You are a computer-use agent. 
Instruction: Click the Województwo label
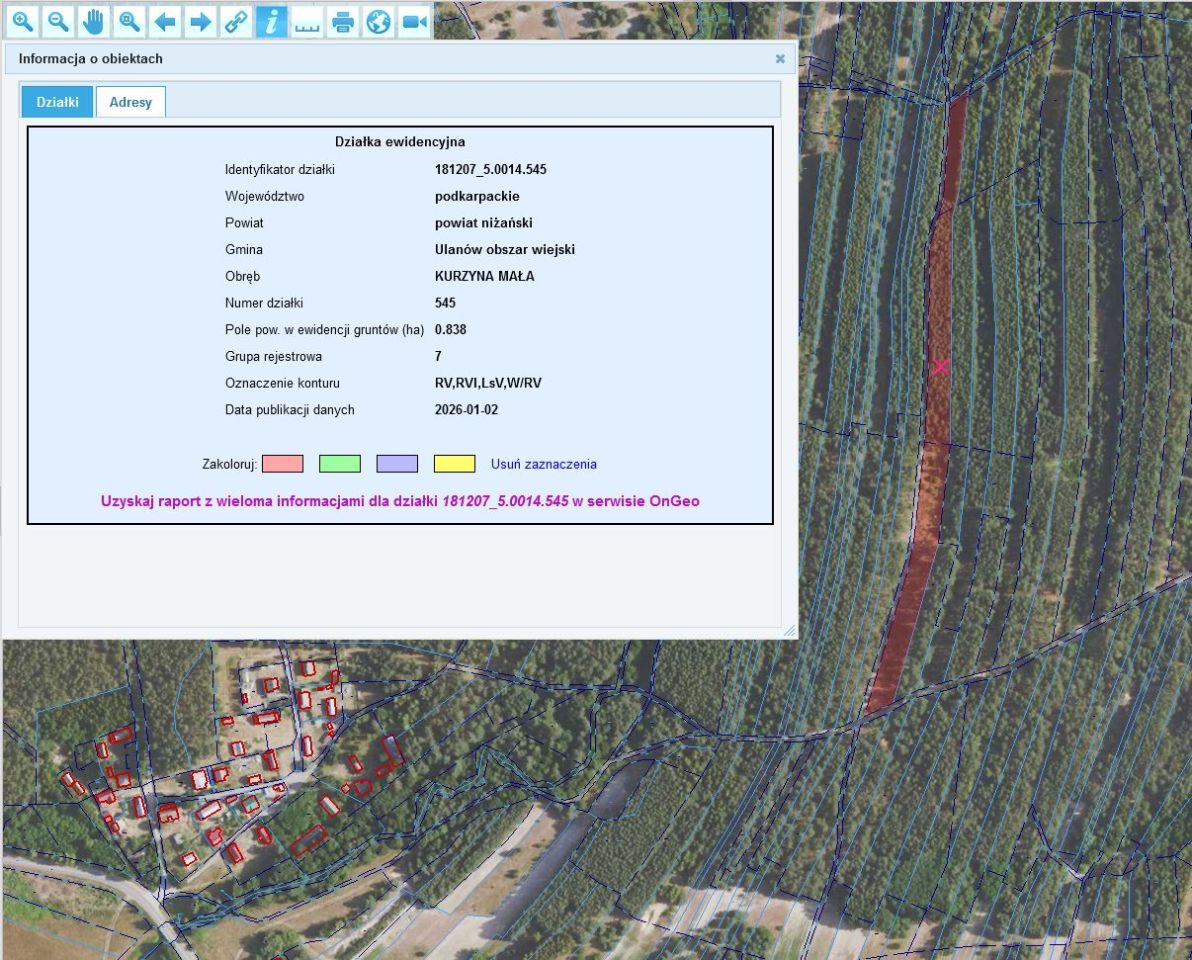265,196
